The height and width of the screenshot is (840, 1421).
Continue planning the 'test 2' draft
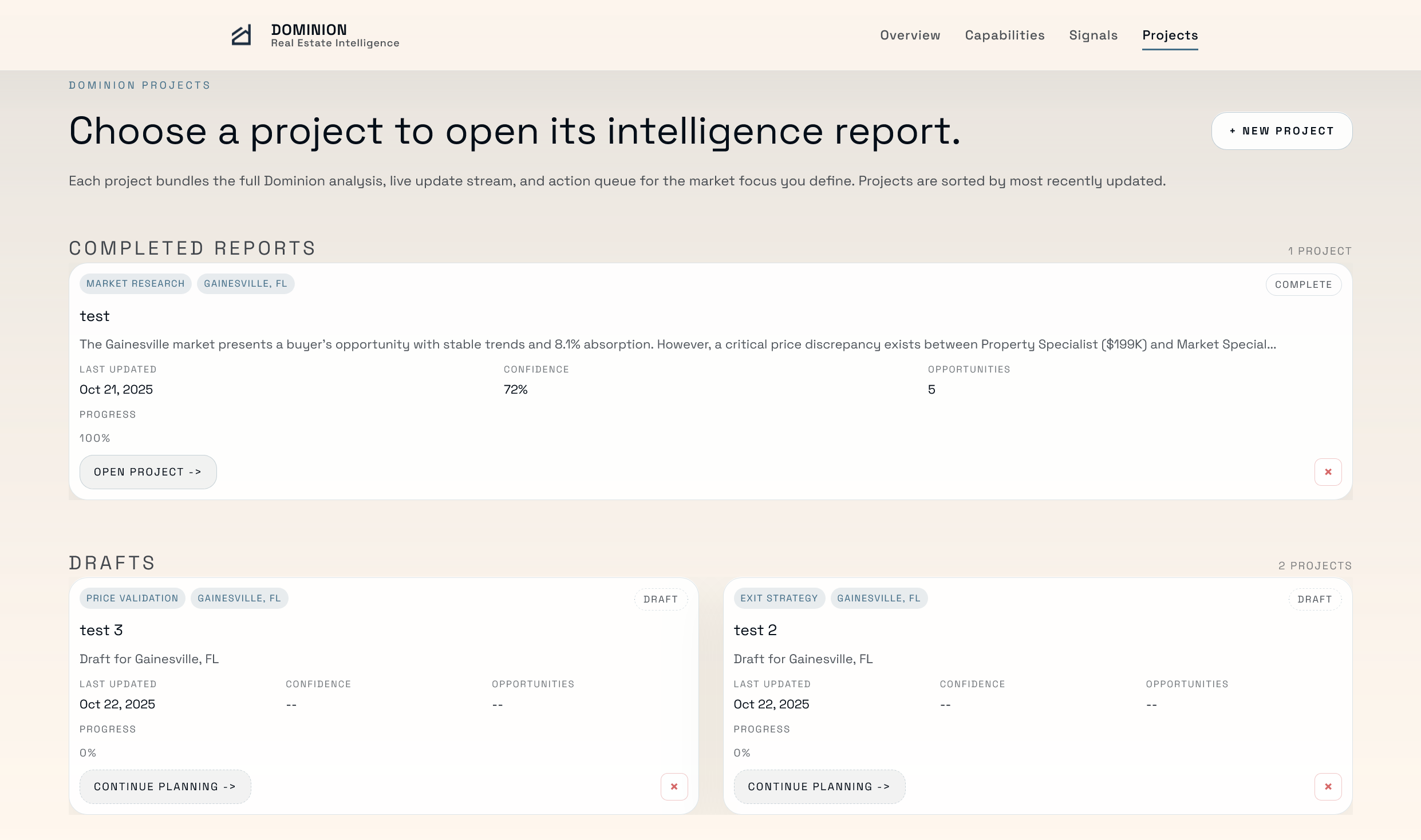point(819,787)
